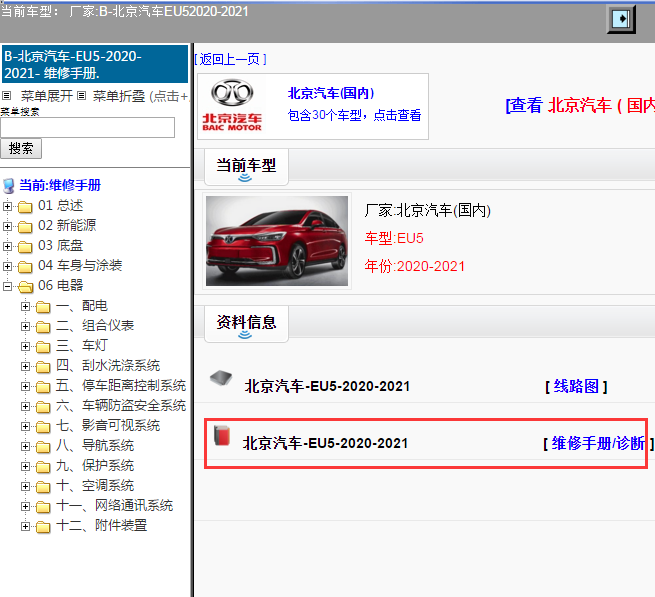The image size is (655, 597).
Task: Click folder icon of 七、影音可视系统
Action: pyautogui.click(x=43, y=427)
